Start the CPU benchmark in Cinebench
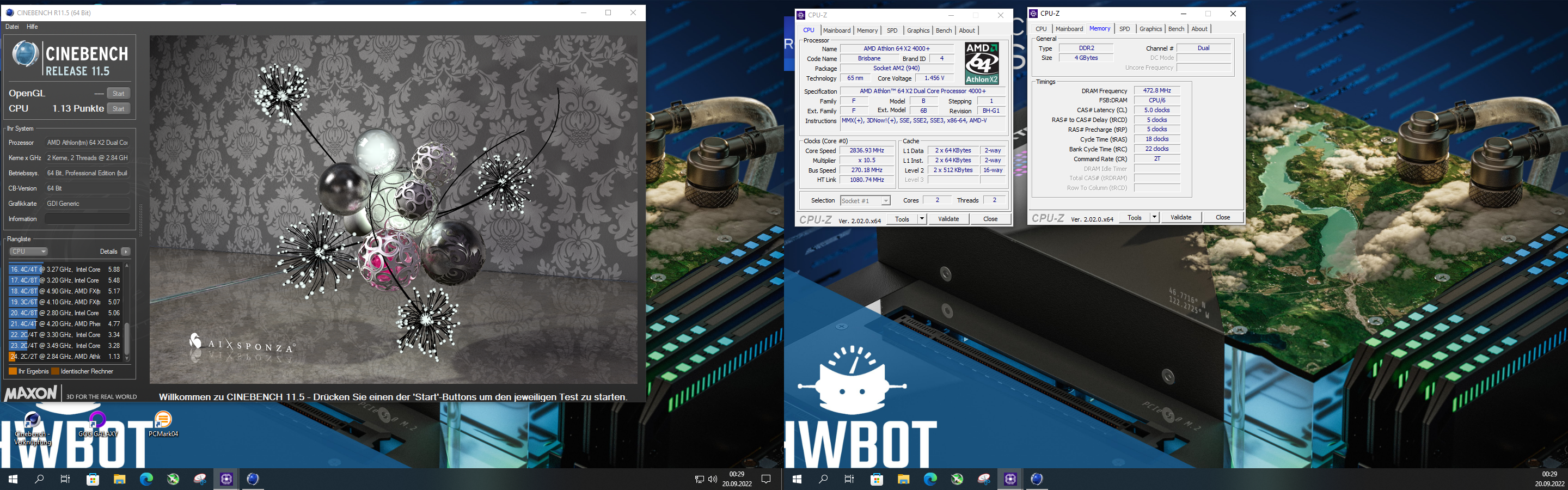Image resolution: width=1568 pixels, height=490 pixels. [119, 108]
